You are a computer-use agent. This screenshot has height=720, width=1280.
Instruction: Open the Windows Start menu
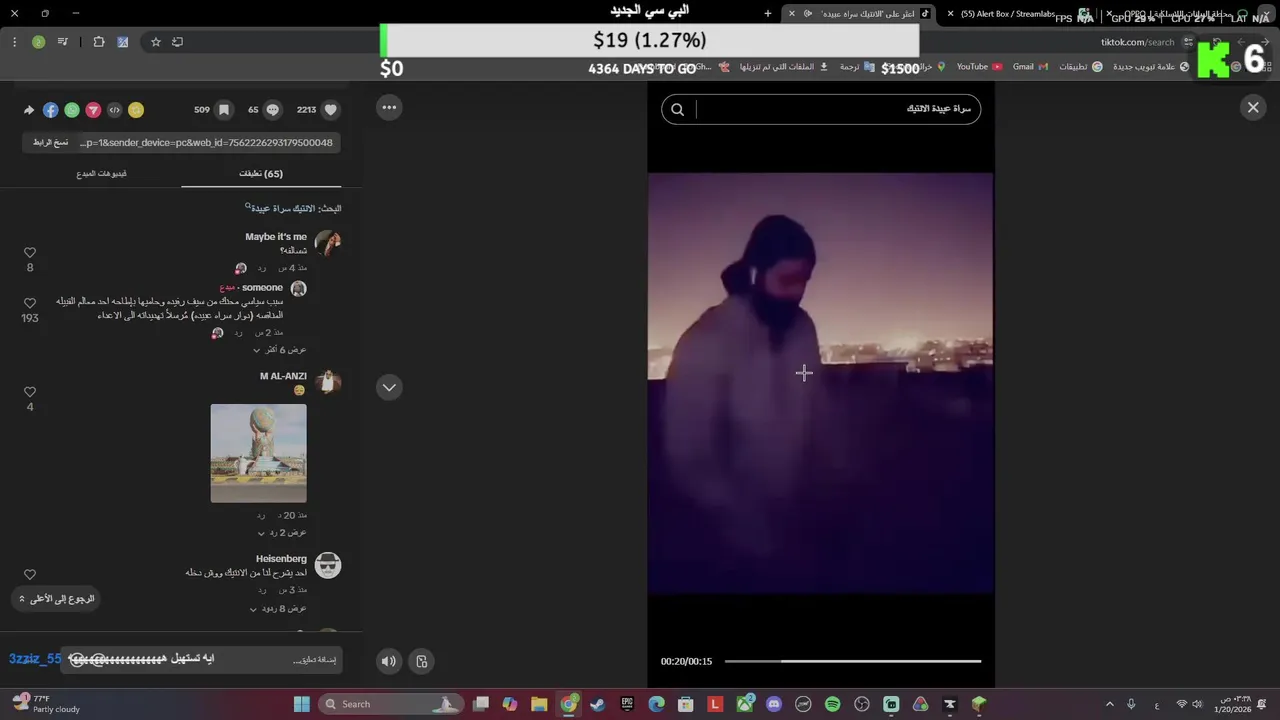301,704
